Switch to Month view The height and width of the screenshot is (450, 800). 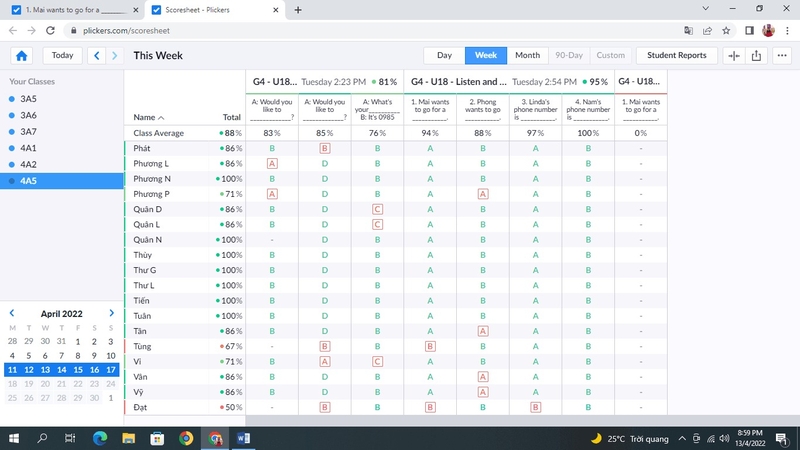pos(527,55)
